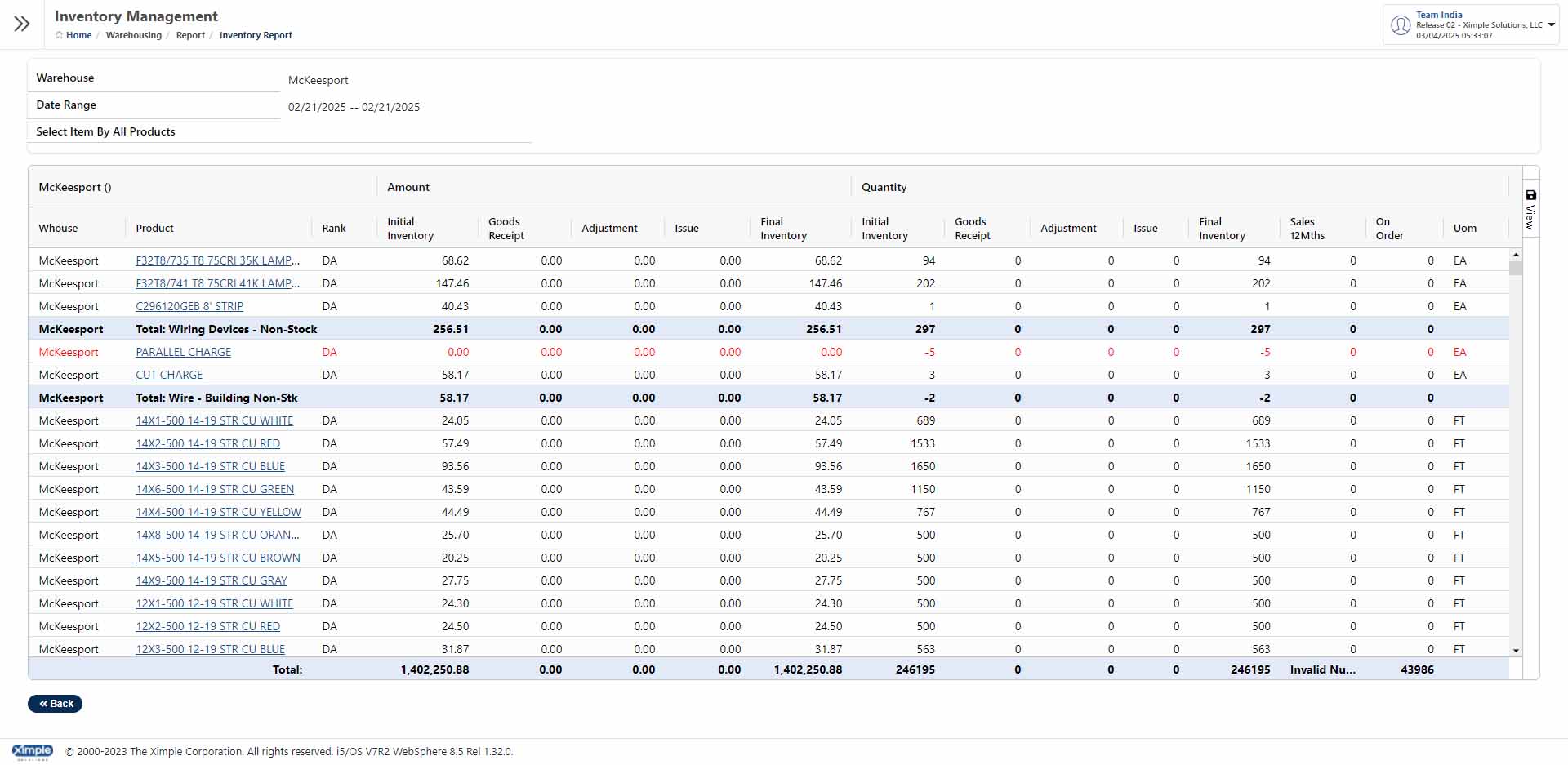Image resolution: width=1568 pixels, height=765 pixels.
Task: Click the Home breadcrumb link
Action: pos(78,35)
